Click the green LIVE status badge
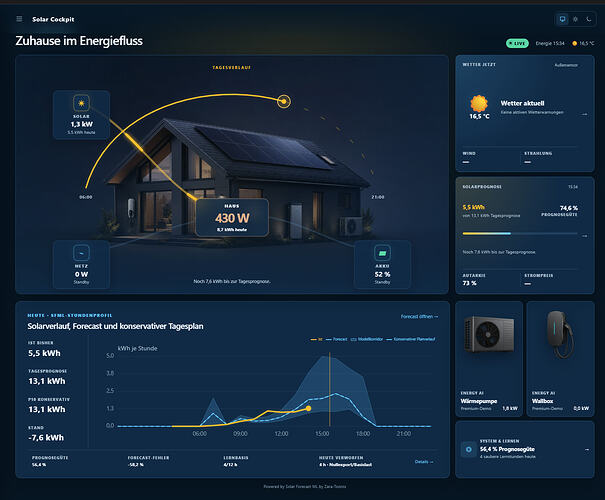605x500 pixels. coord(517,43)
